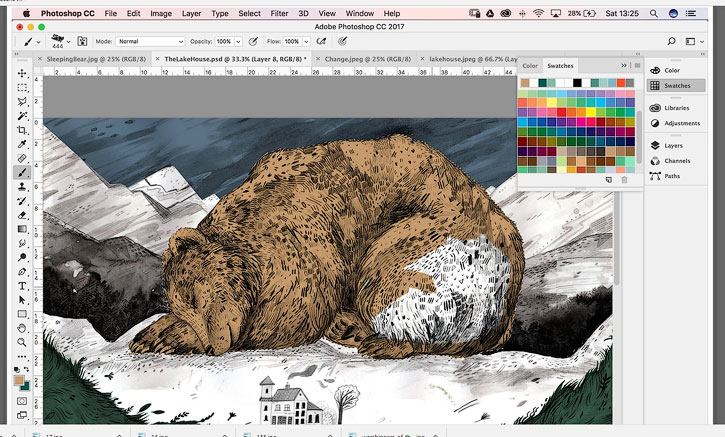Change the screen mode icon
The image size is (725, 437).
click(x=22, y=415)
